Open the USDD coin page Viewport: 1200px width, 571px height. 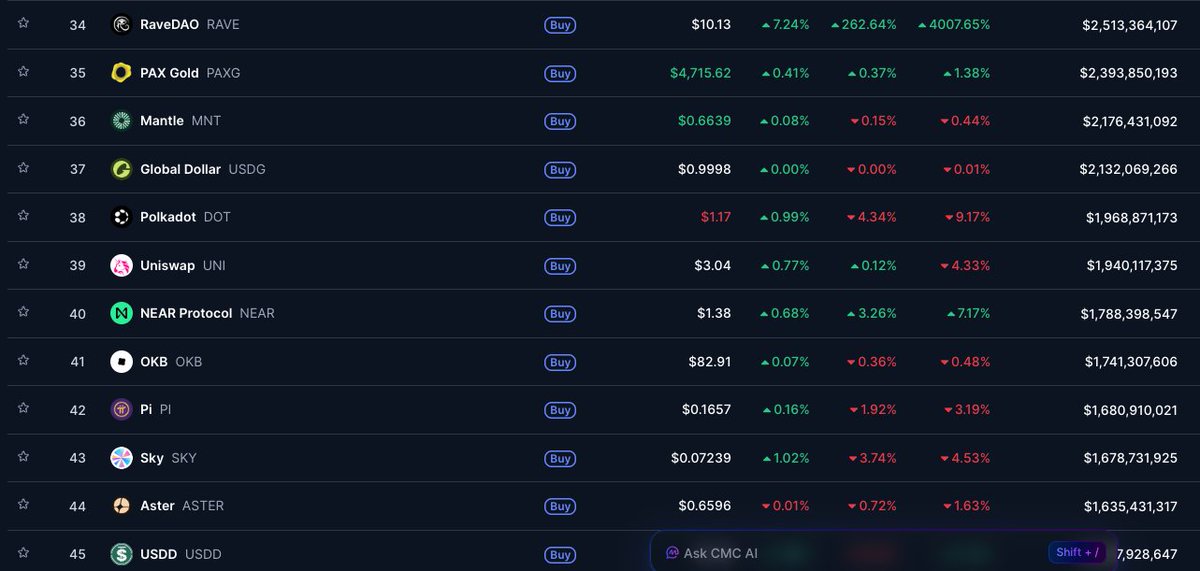(181, 554)
